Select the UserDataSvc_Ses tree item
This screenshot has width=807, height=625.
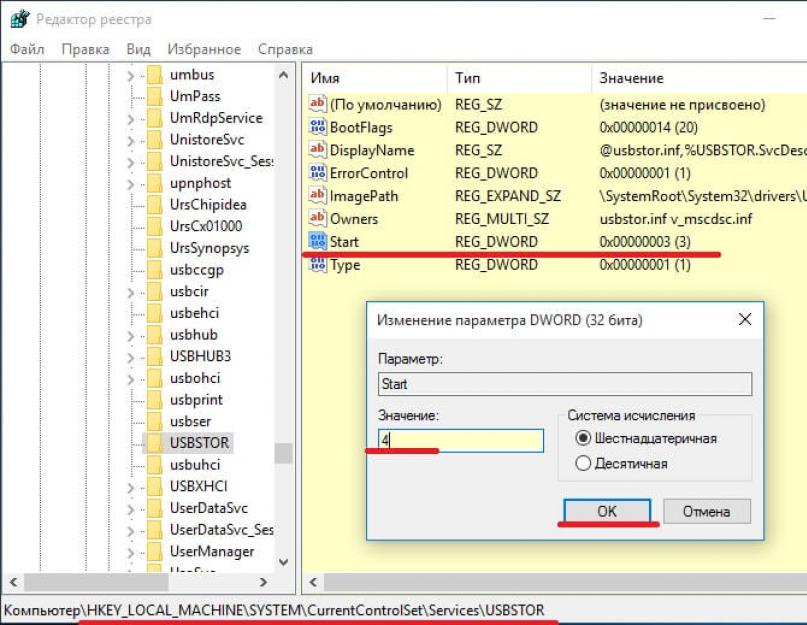point(222,530)
